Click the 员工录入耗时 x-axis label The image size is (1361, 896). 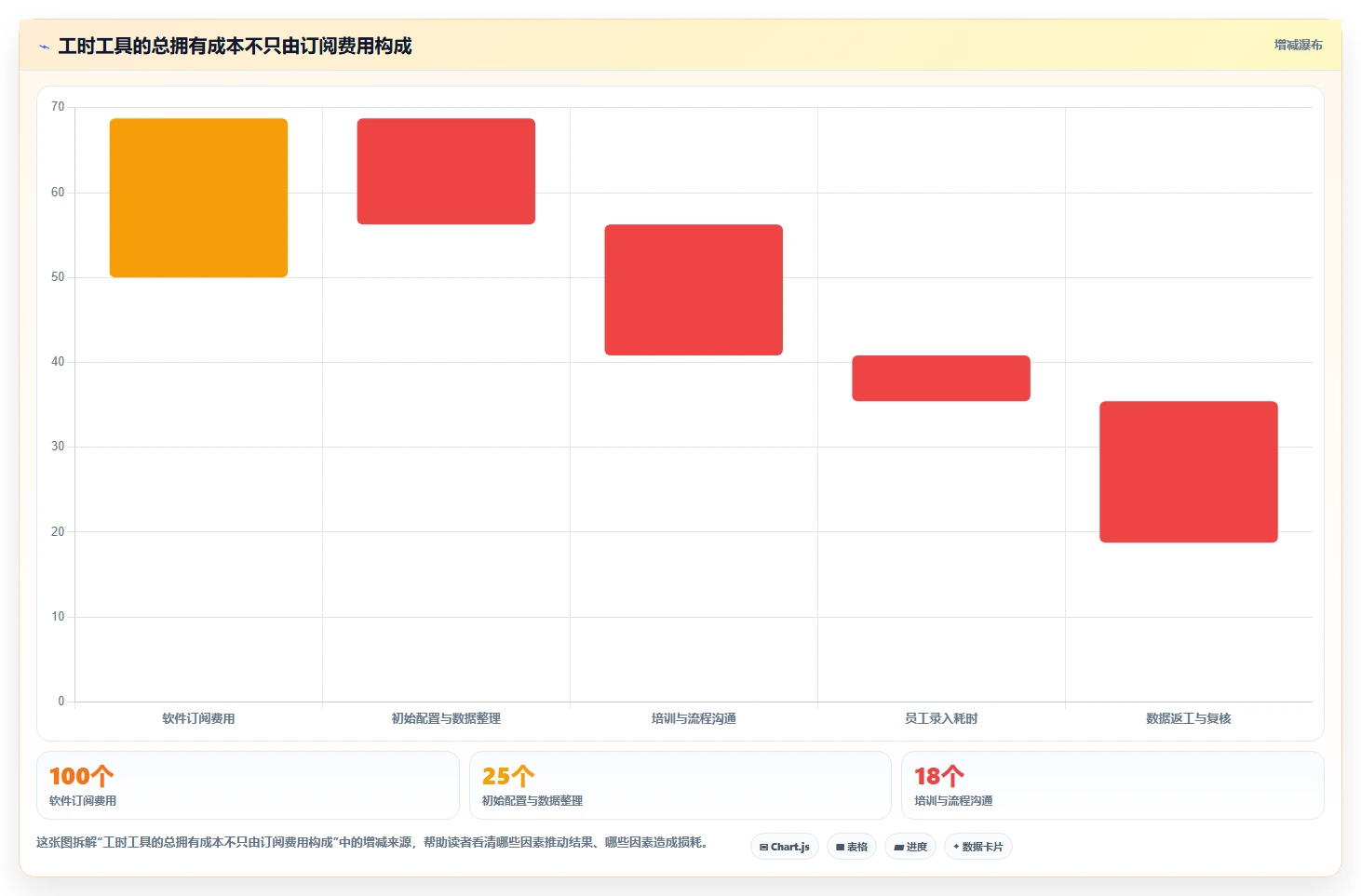[941, 718]
